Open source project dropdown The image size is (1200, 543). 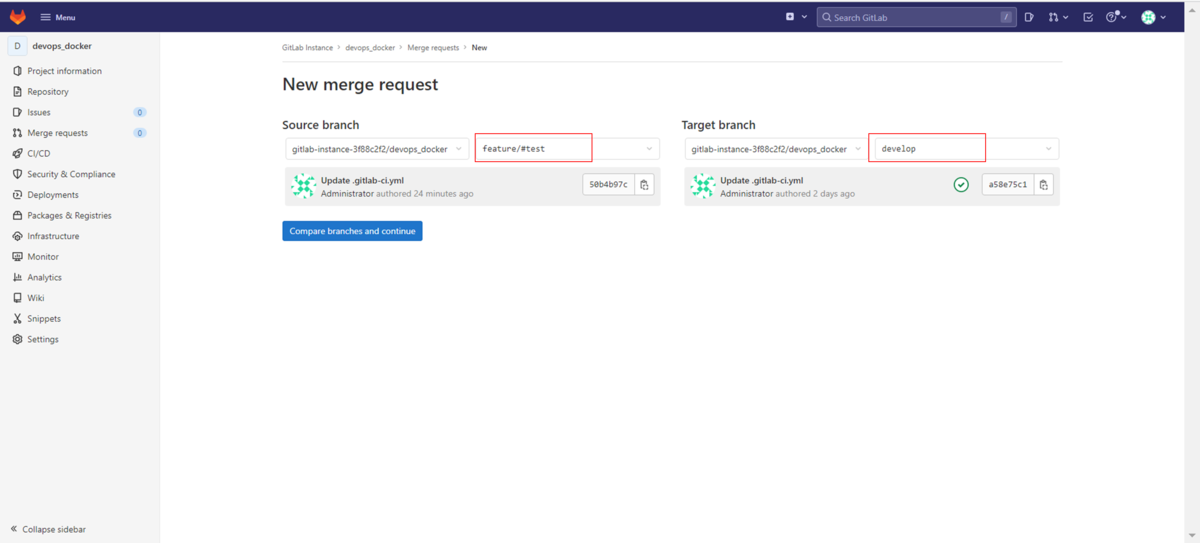[377, 149]
